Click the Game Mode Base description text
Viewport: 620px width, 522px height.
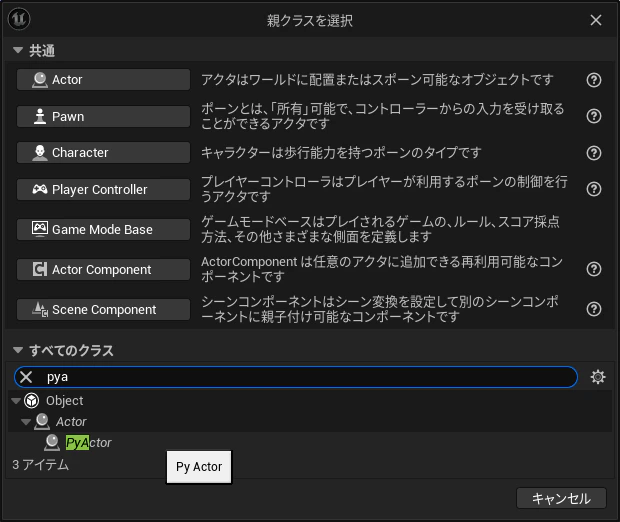[x=380, y=229]
